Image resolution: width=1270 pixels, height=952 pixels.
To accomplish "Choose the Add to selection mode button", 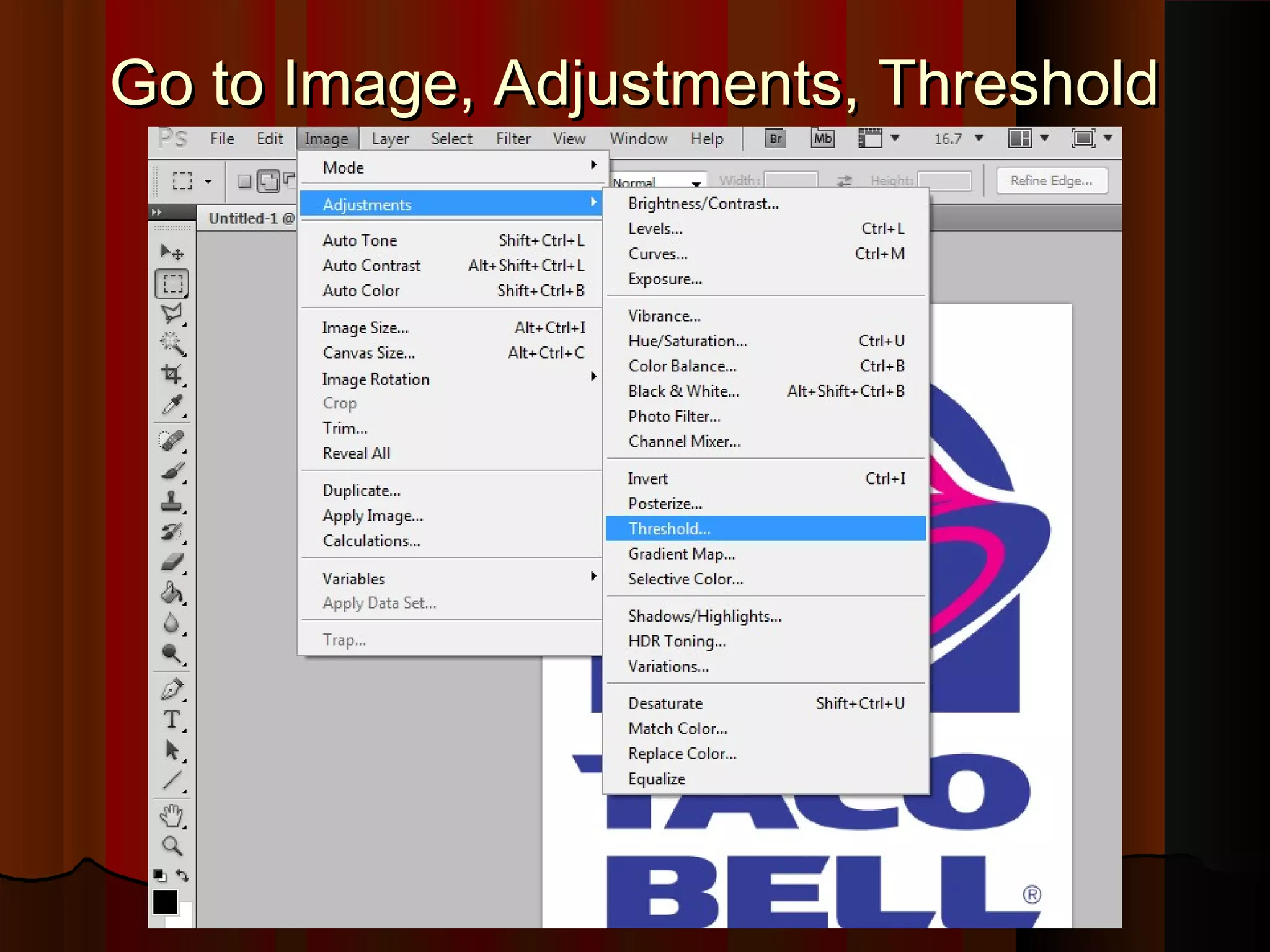I will click(269, 181).
